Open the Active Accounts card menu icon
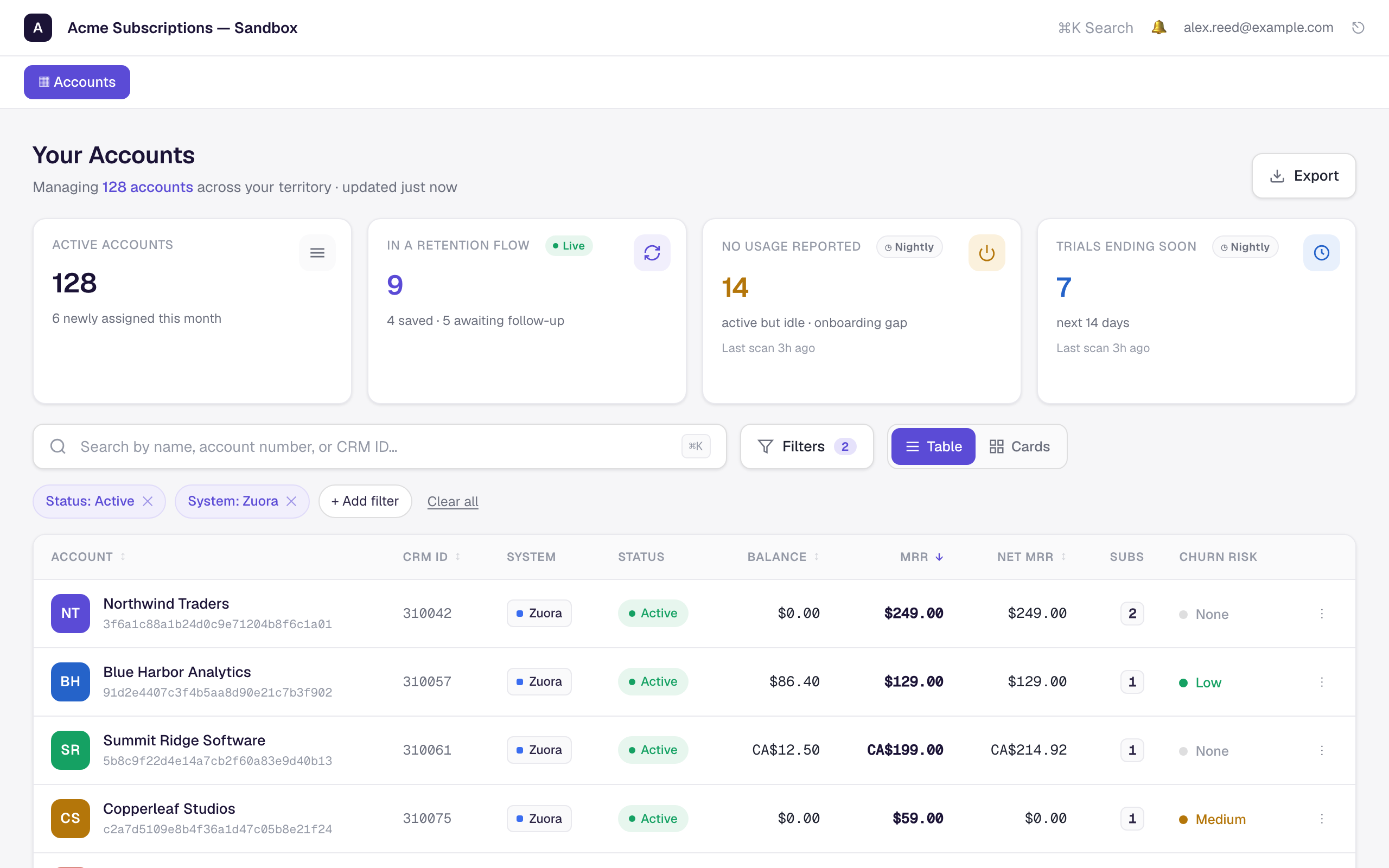Screen dimensions: 1389x868 317,253
